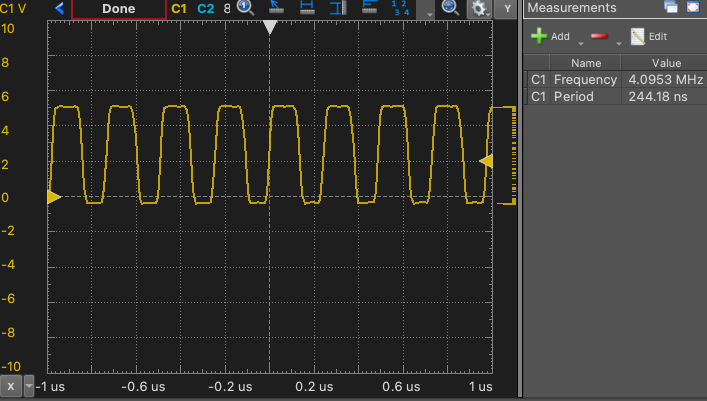Expand the remove measurement dropdown arrow
This screenshot has height=401, width=707.
click(619, 43)
